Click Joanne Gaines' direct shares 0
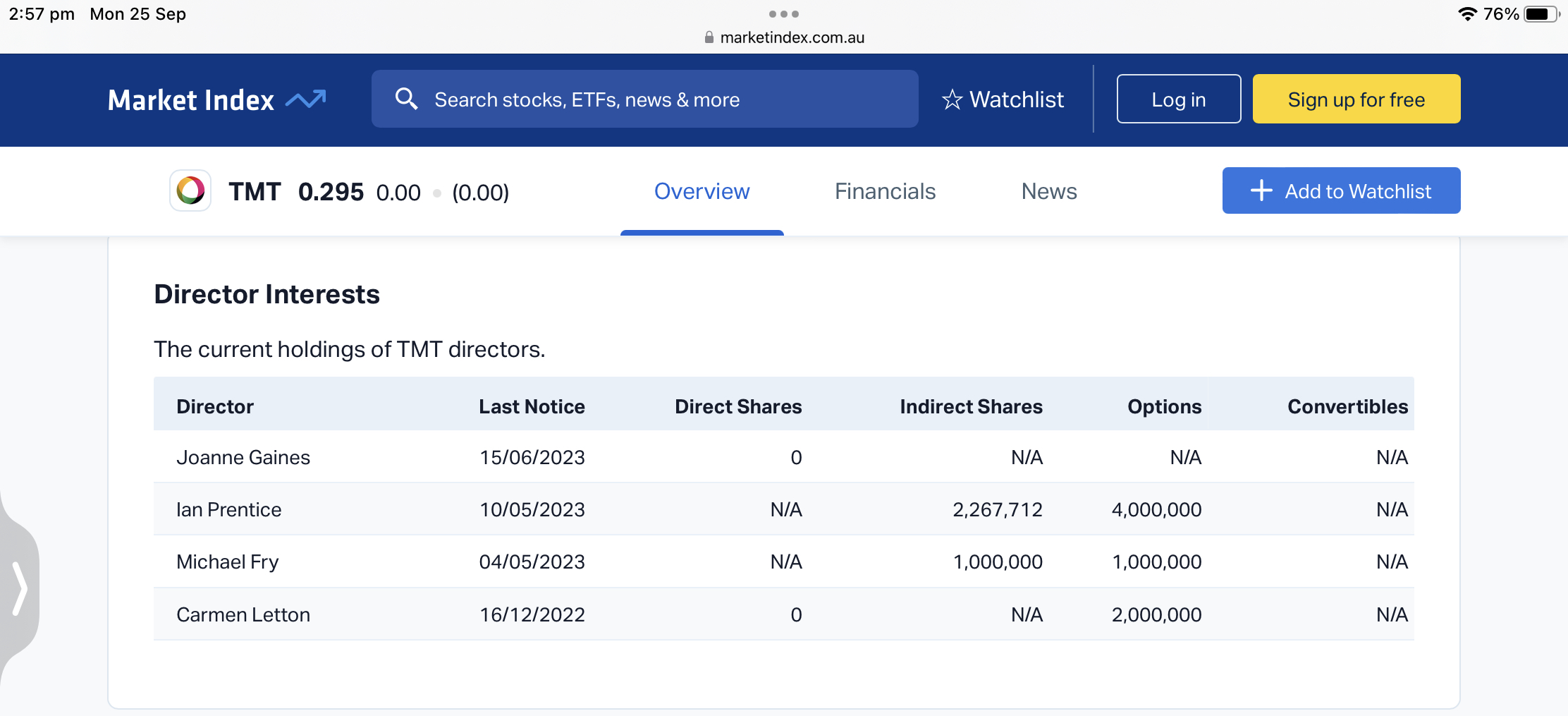 pyautogui.click(x=796, y=457)
